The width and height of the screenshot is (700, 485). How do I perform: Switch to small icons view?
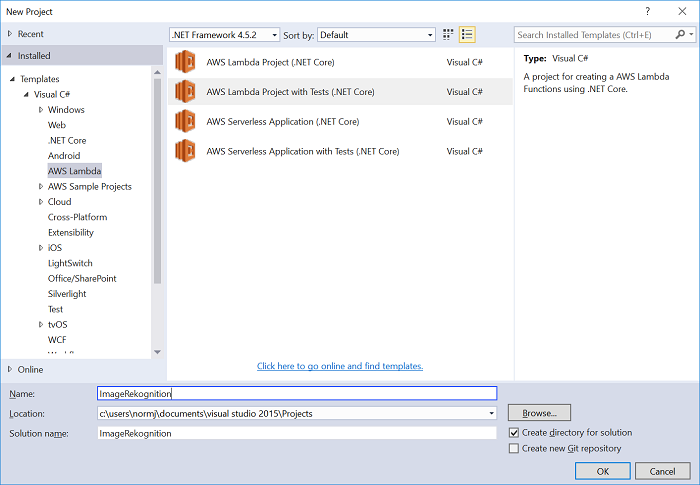pyautogui.click(x=448, y=34)
